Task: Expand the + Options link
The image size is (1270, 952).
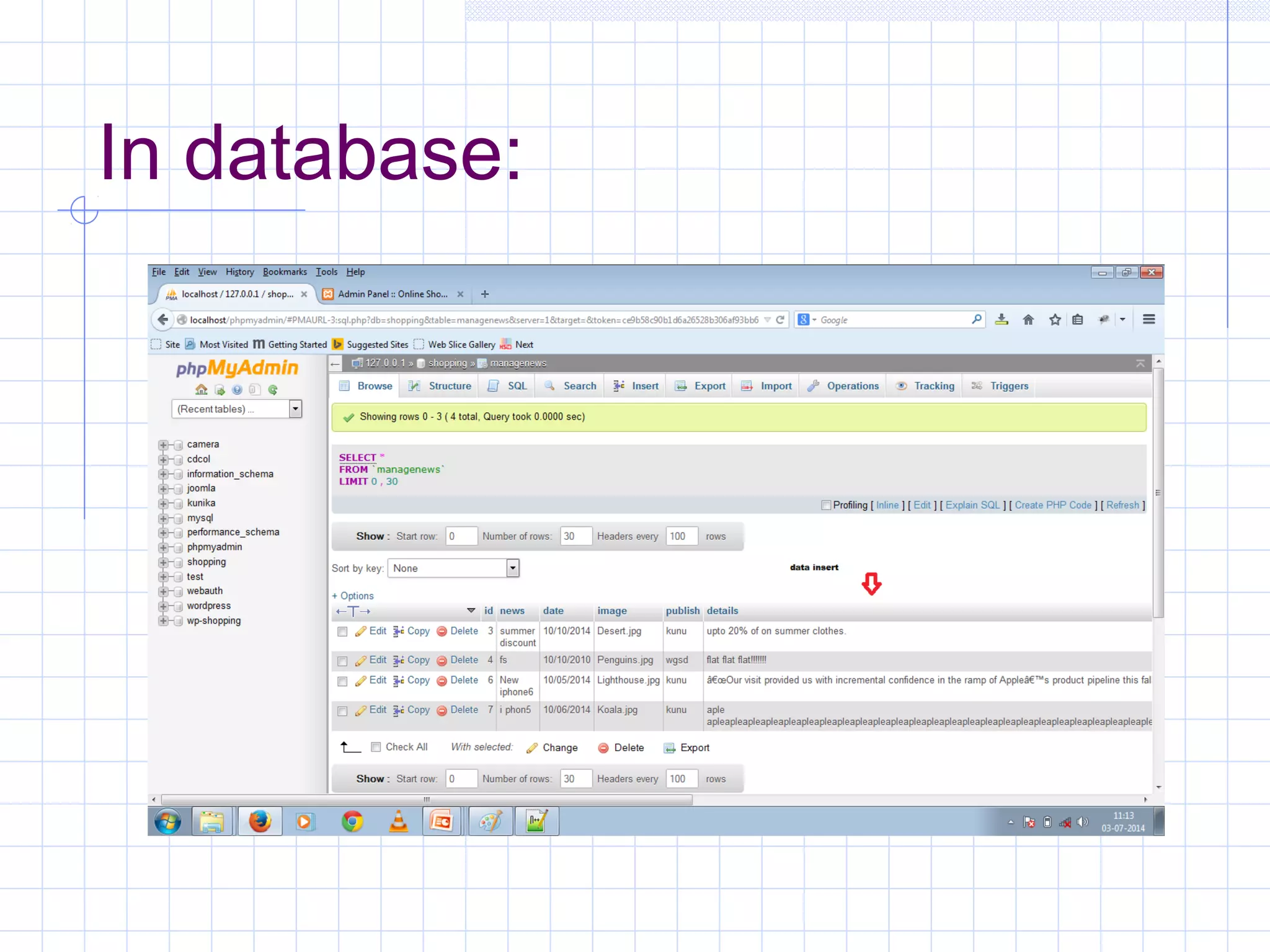Action: pos(353,596)
